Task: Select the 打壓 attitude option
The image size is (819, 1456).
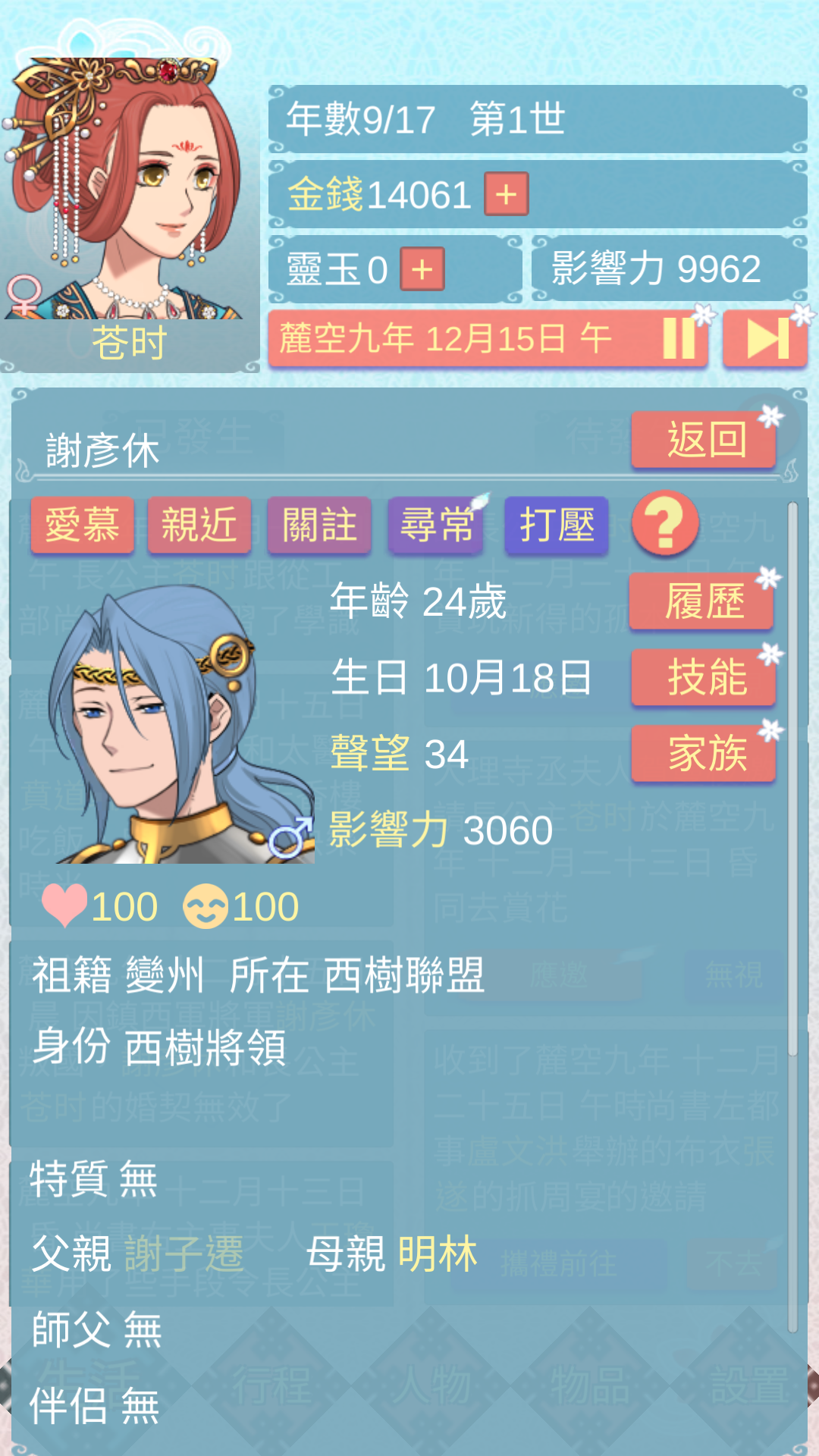Action: (x=557, y=525)
